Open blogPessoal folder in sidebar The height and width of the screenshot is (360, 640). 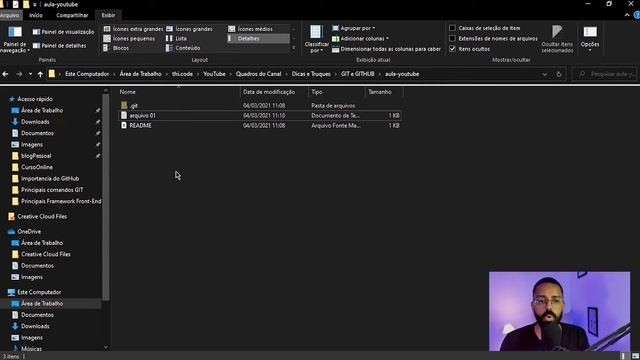tap(36, 156)
